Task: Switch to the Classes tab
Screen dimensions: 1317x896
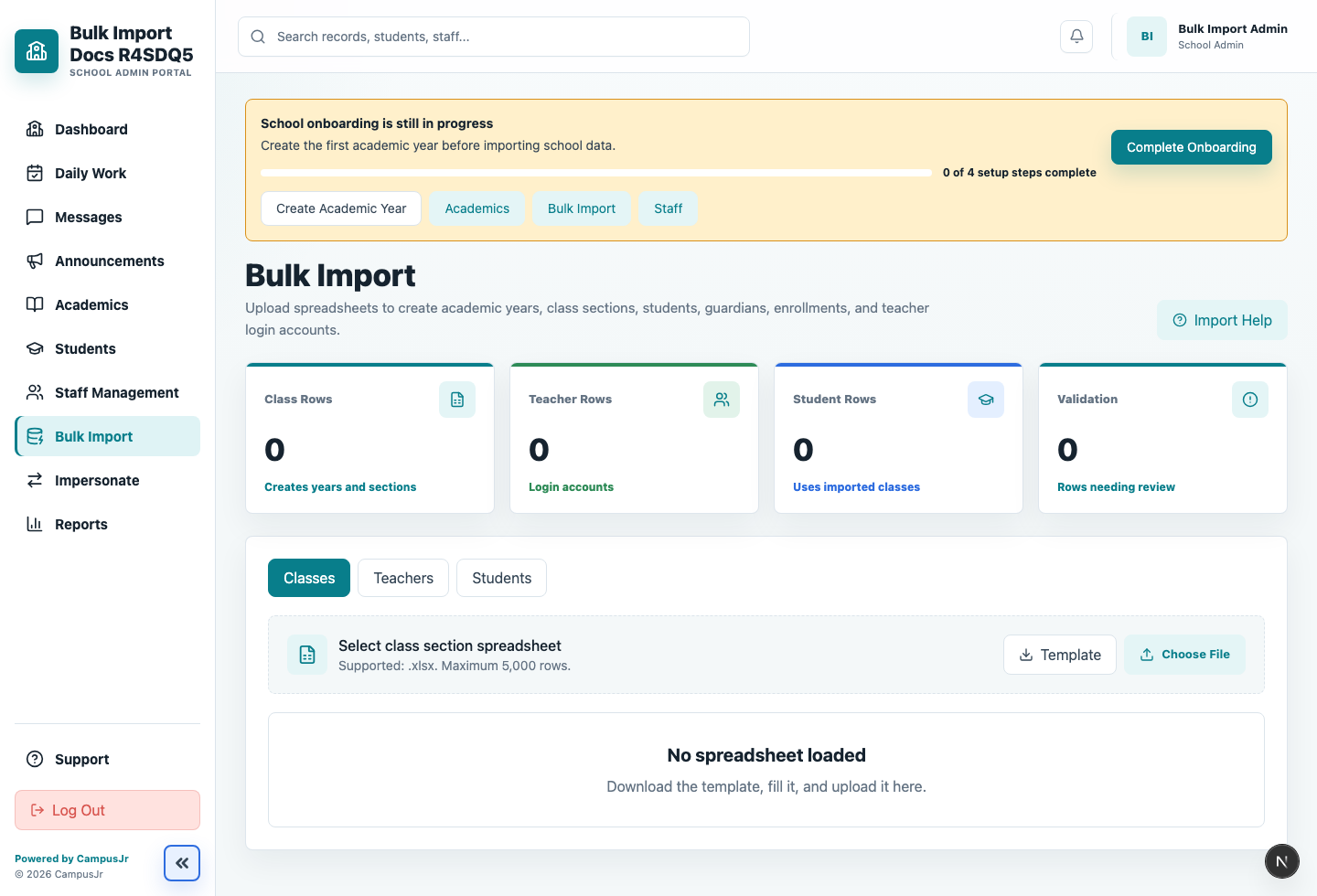Action: click(309, 578)
